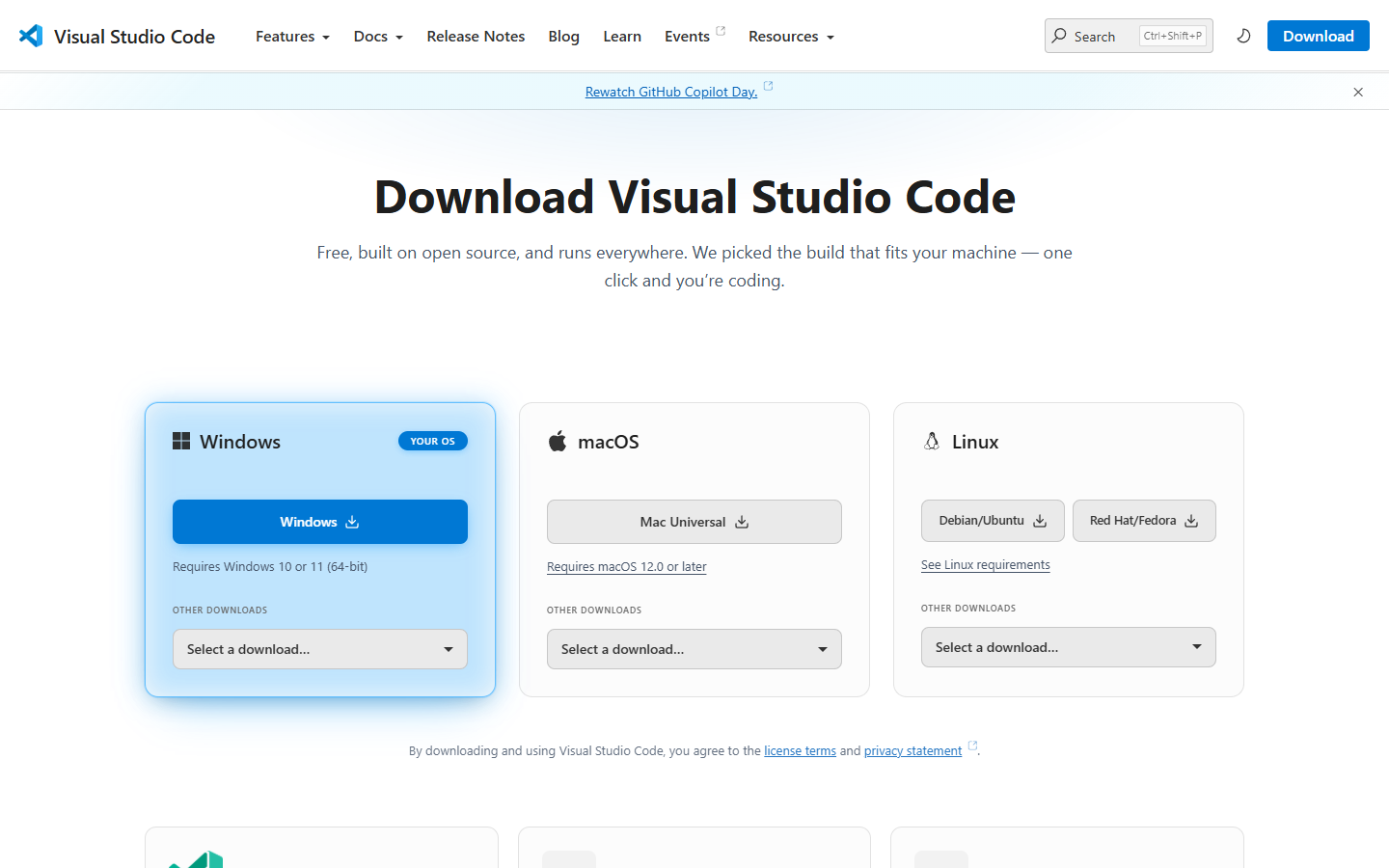Viewport: 1389px width, 868px height.
Task: Click the OTHER DOWNLOADS label in the Windows card
Action: coord(220,610)
